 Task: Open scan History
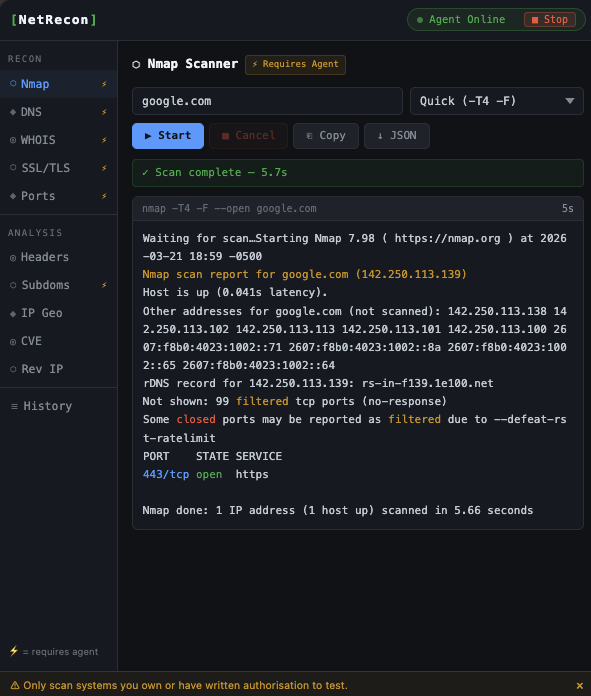58,406
